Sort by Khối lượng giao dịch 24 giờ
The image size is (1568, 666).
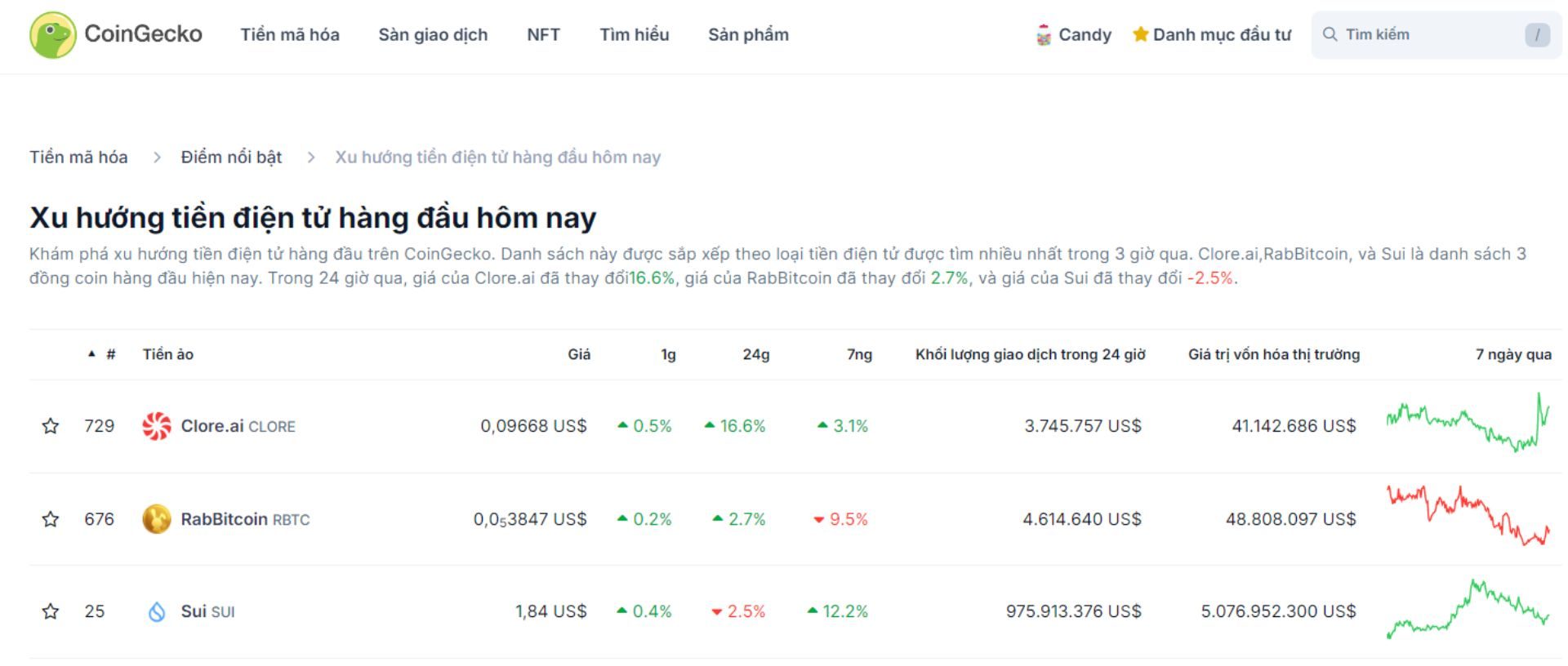[1030, 354]
